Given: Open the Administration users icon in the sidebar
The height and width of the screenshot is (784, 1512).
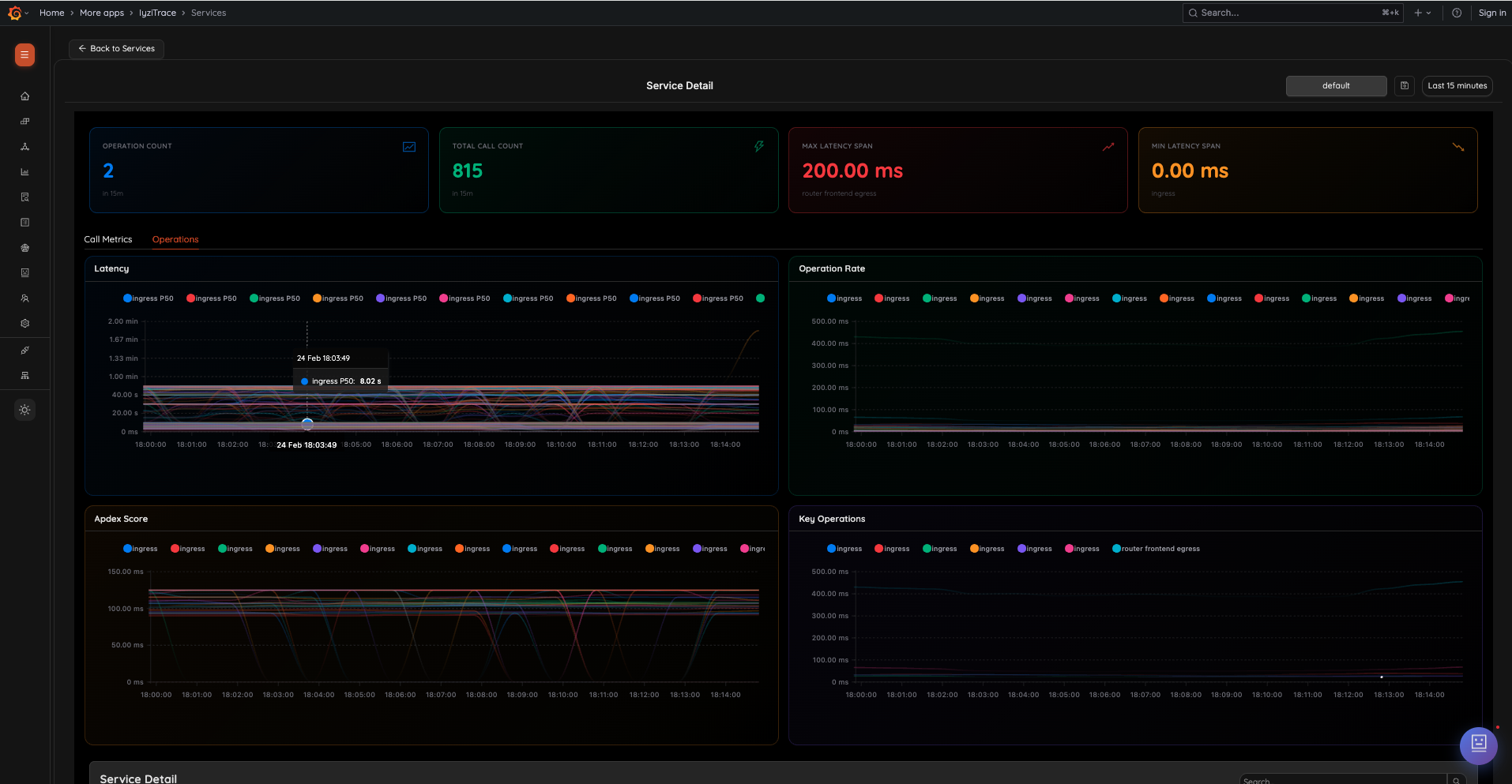Looking at the screenshot, I should (x=24, y=298).
